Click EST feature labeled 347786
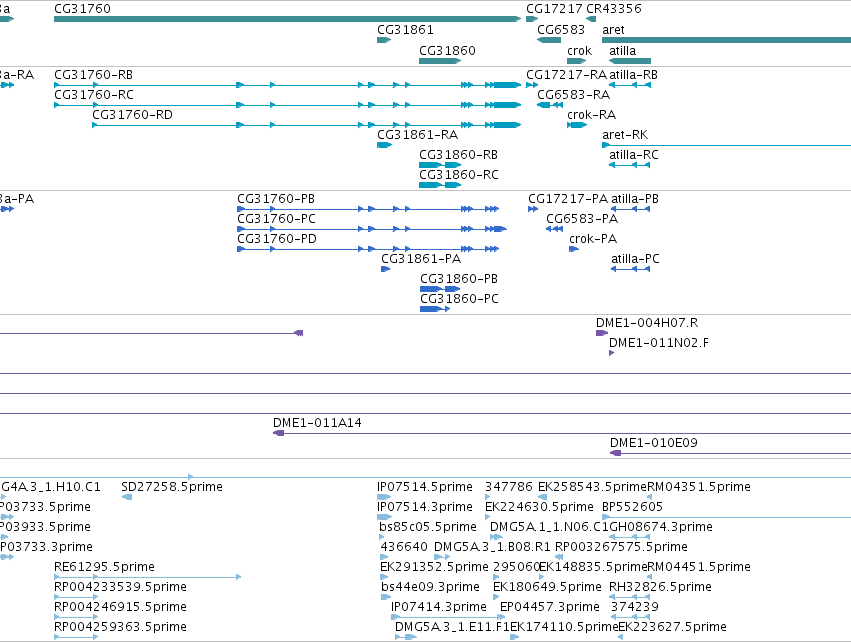The width and height of the screenshot is (851, 642). click(x=509, y=487)
